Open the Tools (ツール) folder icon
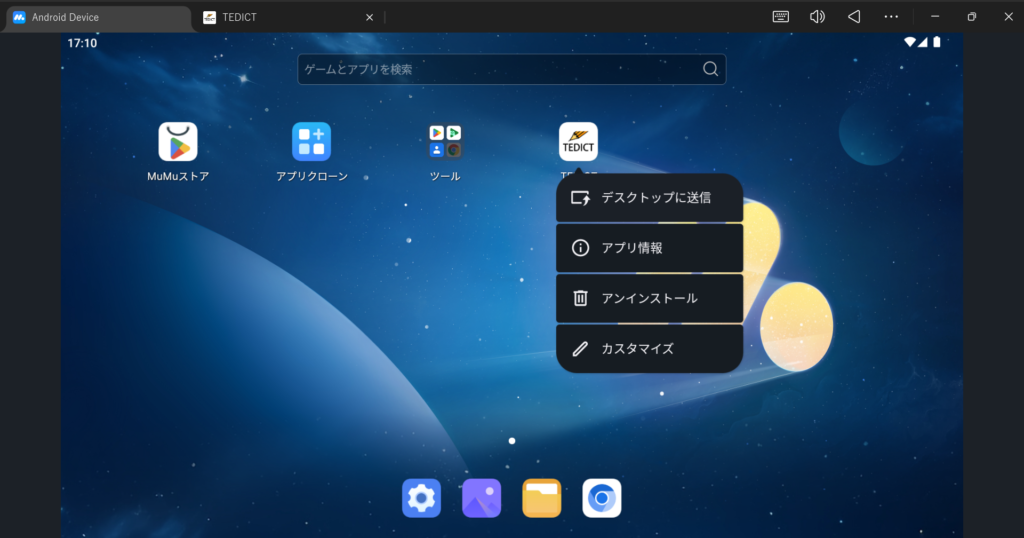The height and width of the screenshot is (538, 1024). pyautogui.click(x=445, y=142)
